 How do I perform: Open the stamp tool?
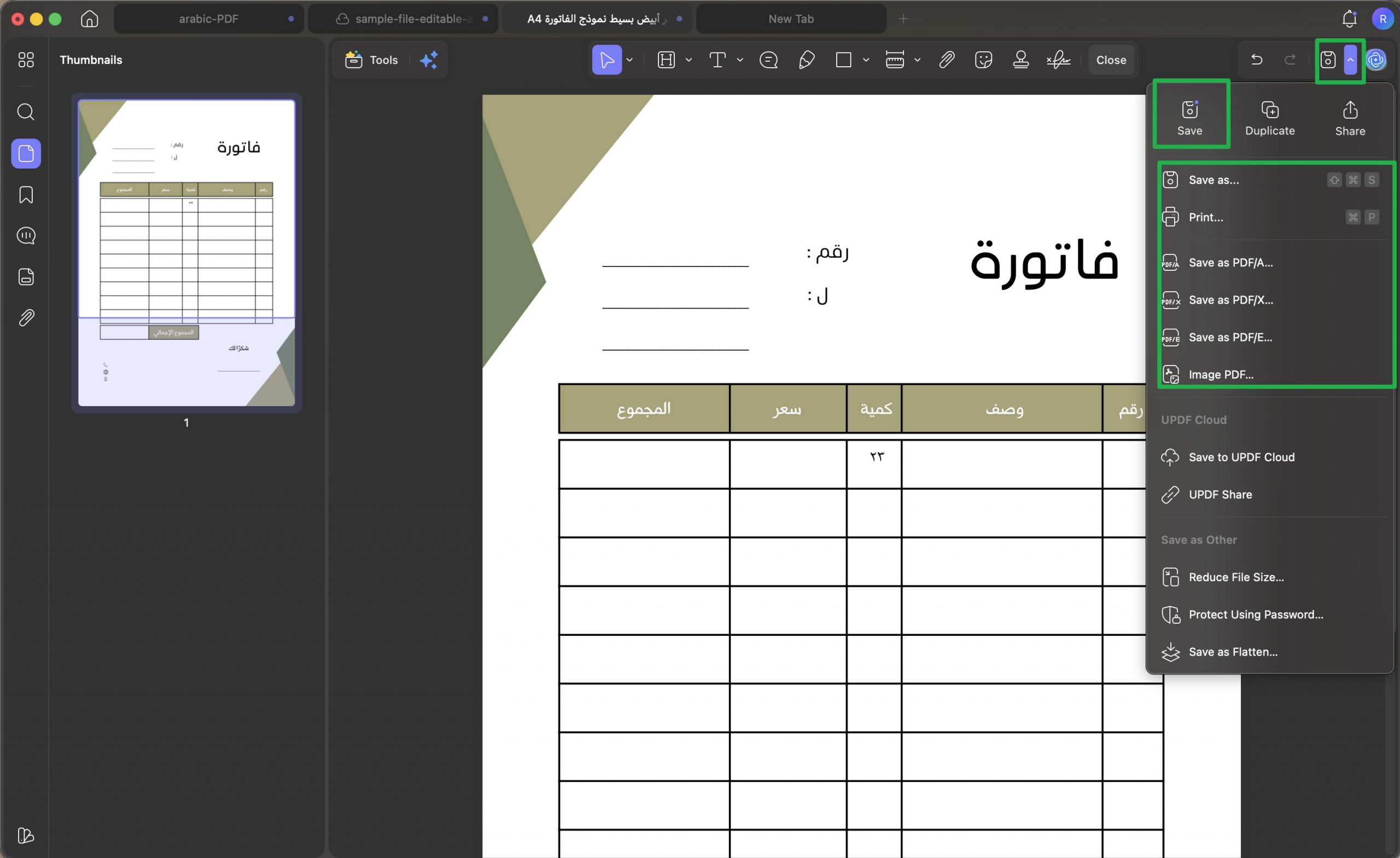pyautogui.click(x=1021, y=60)
